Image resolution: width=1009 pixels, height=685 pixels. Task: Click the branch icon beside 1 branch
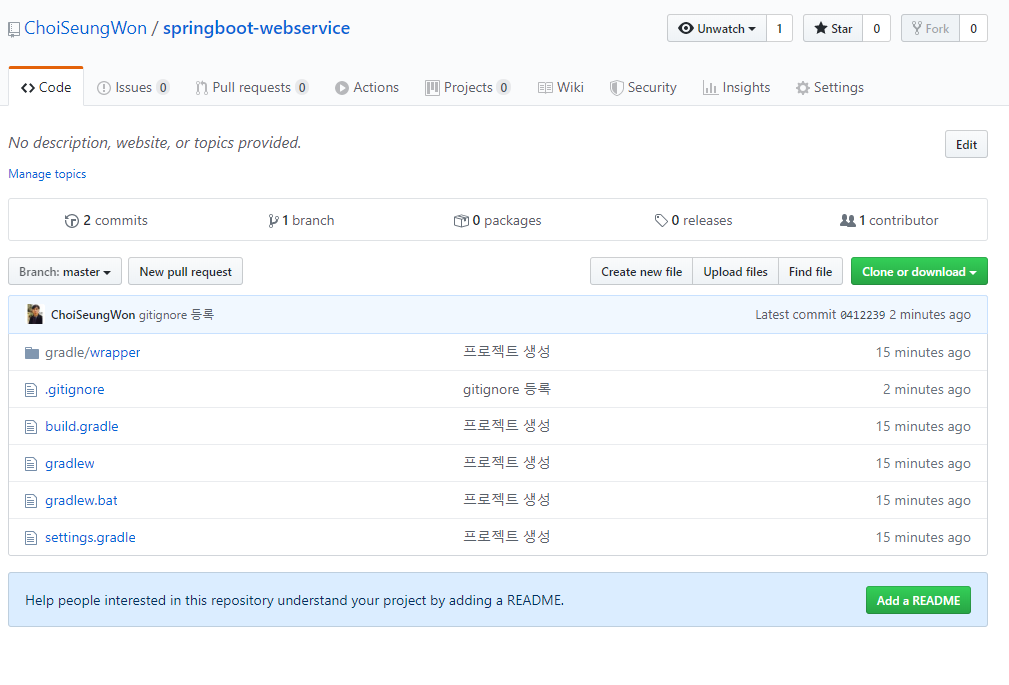(x=273, y=221)
